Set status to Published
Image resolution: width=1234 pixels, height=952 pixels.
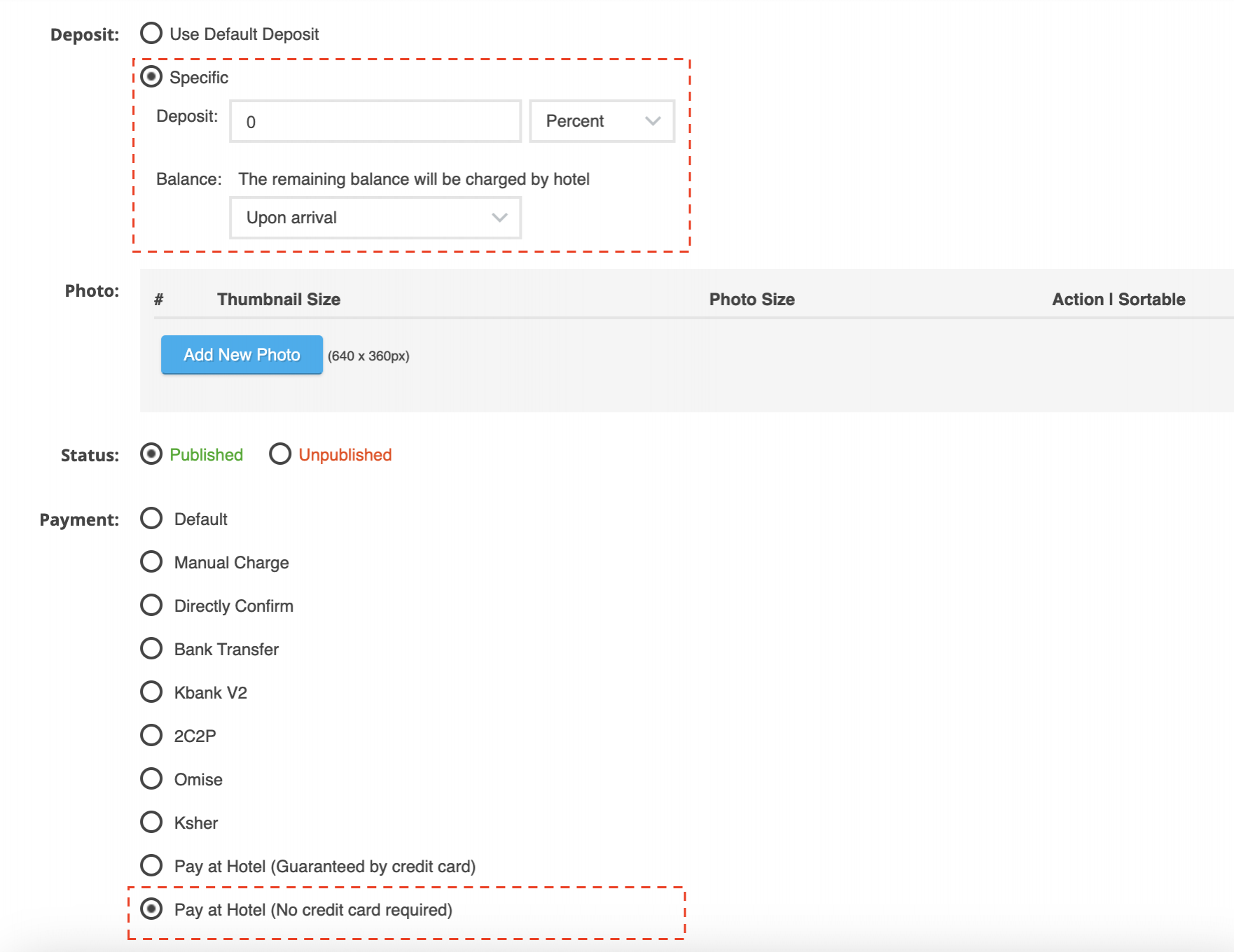[x=151, y=454]
